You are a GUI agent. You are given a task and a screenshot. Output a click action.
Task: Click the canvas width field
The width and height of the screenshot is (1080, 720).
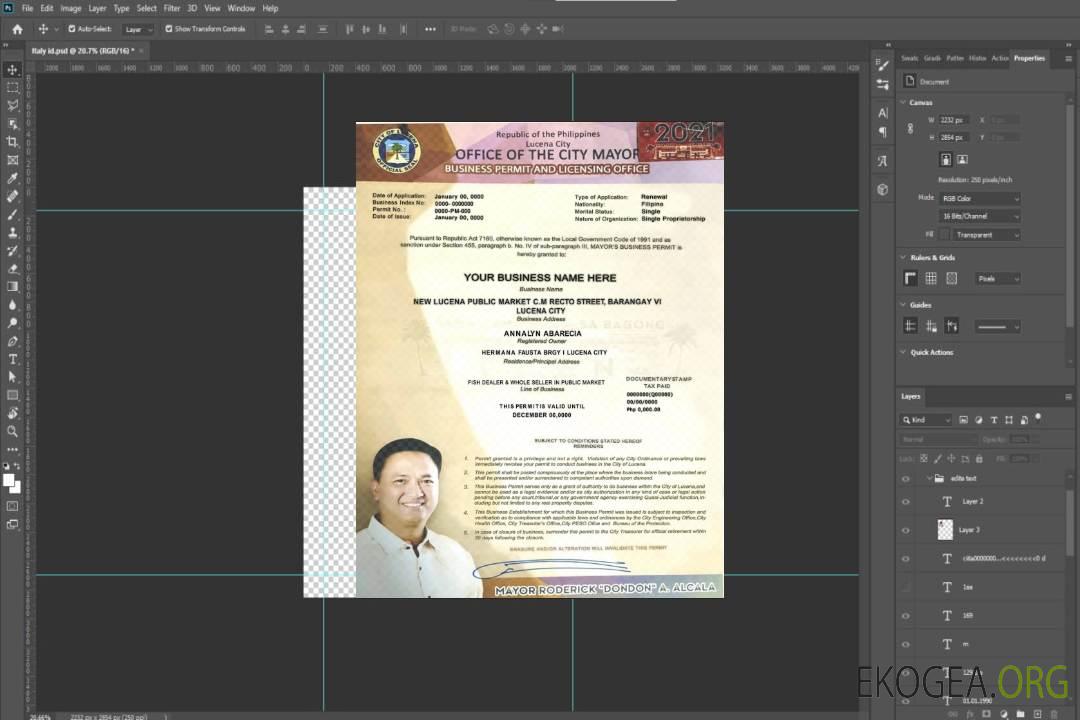(x=955, y=120)
